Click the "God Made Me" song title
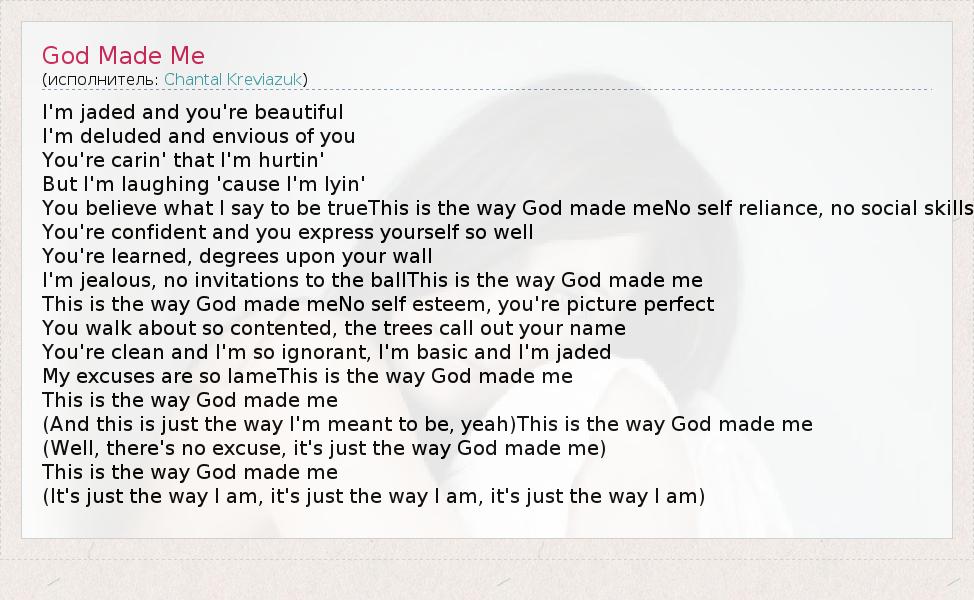974x600 pixels. coord(123,55)
